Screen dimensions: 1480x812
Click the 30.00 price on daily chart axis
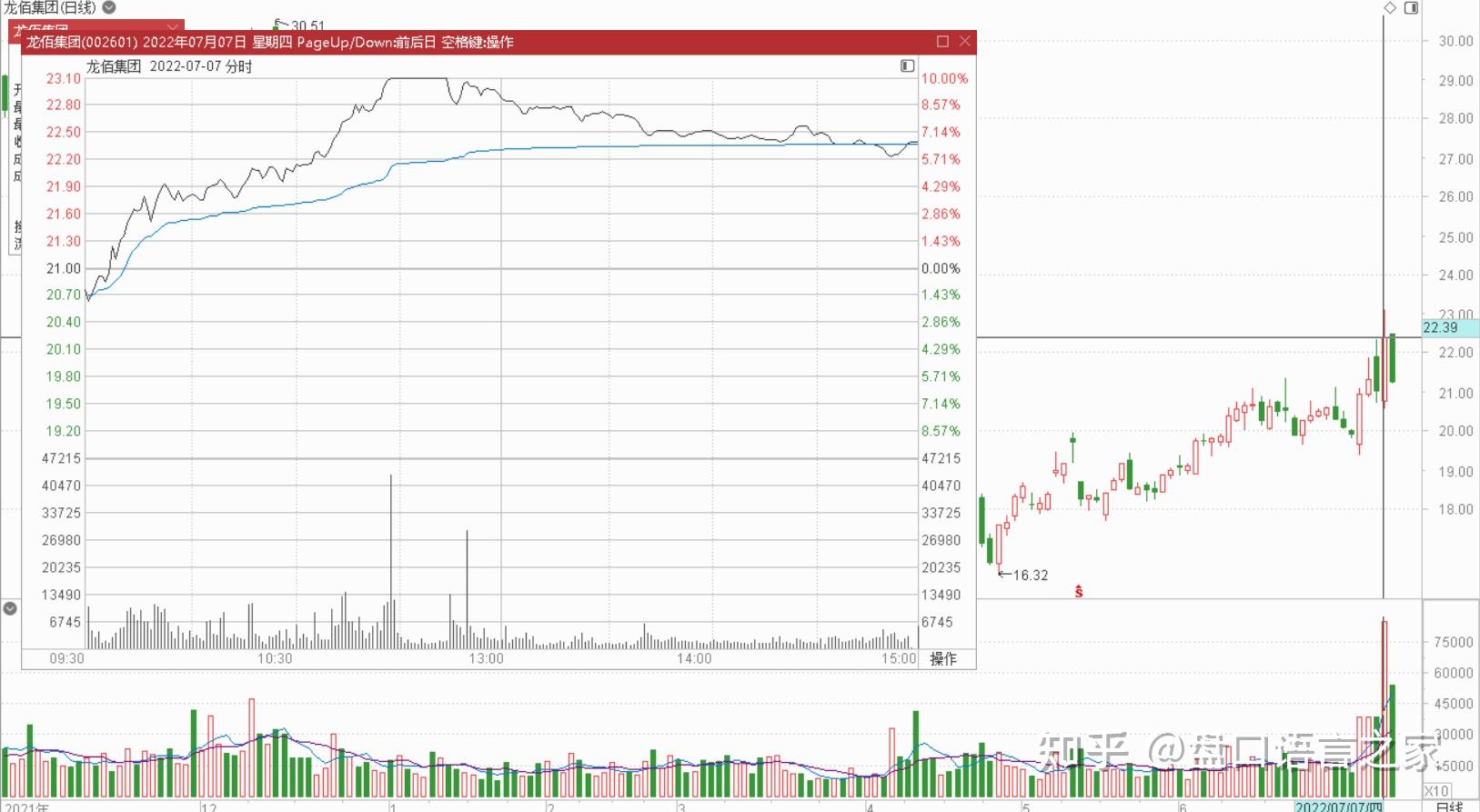pos(1455,41)
